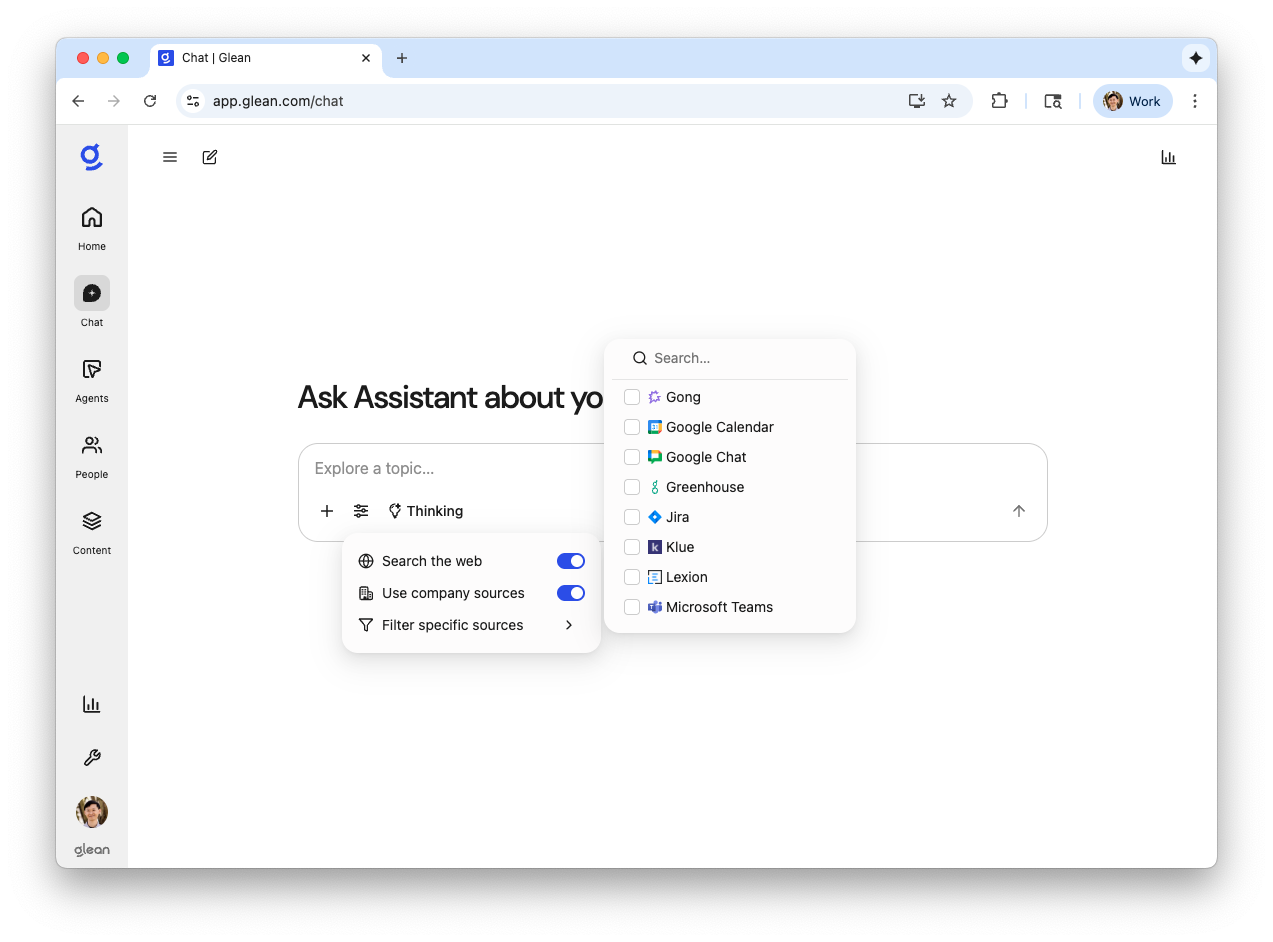Click the sliders settings icon in chat box

tap(361, 511)
